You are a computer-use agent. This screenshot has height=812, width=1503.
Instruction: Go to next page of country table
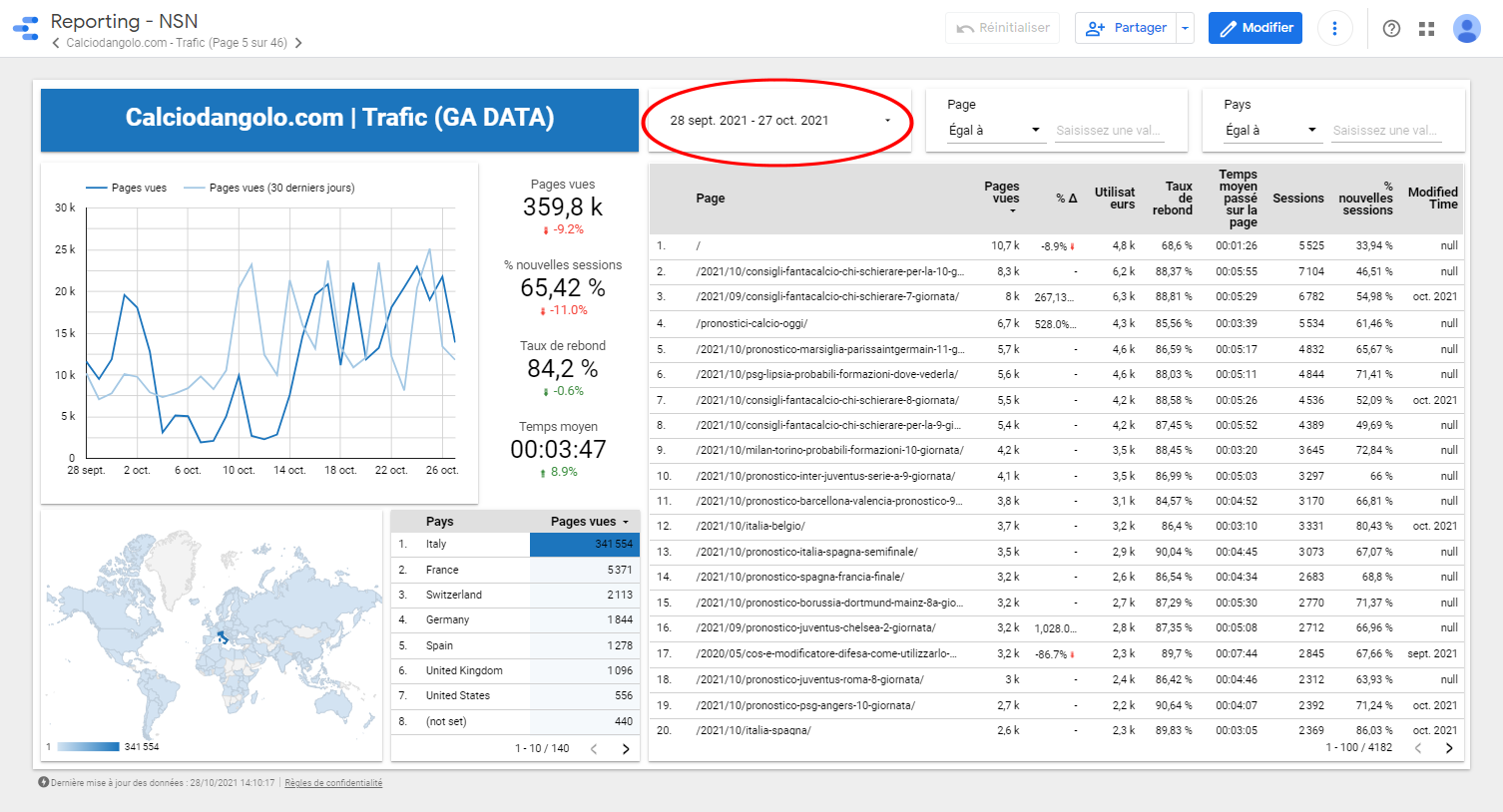click(x=626, y=748)
